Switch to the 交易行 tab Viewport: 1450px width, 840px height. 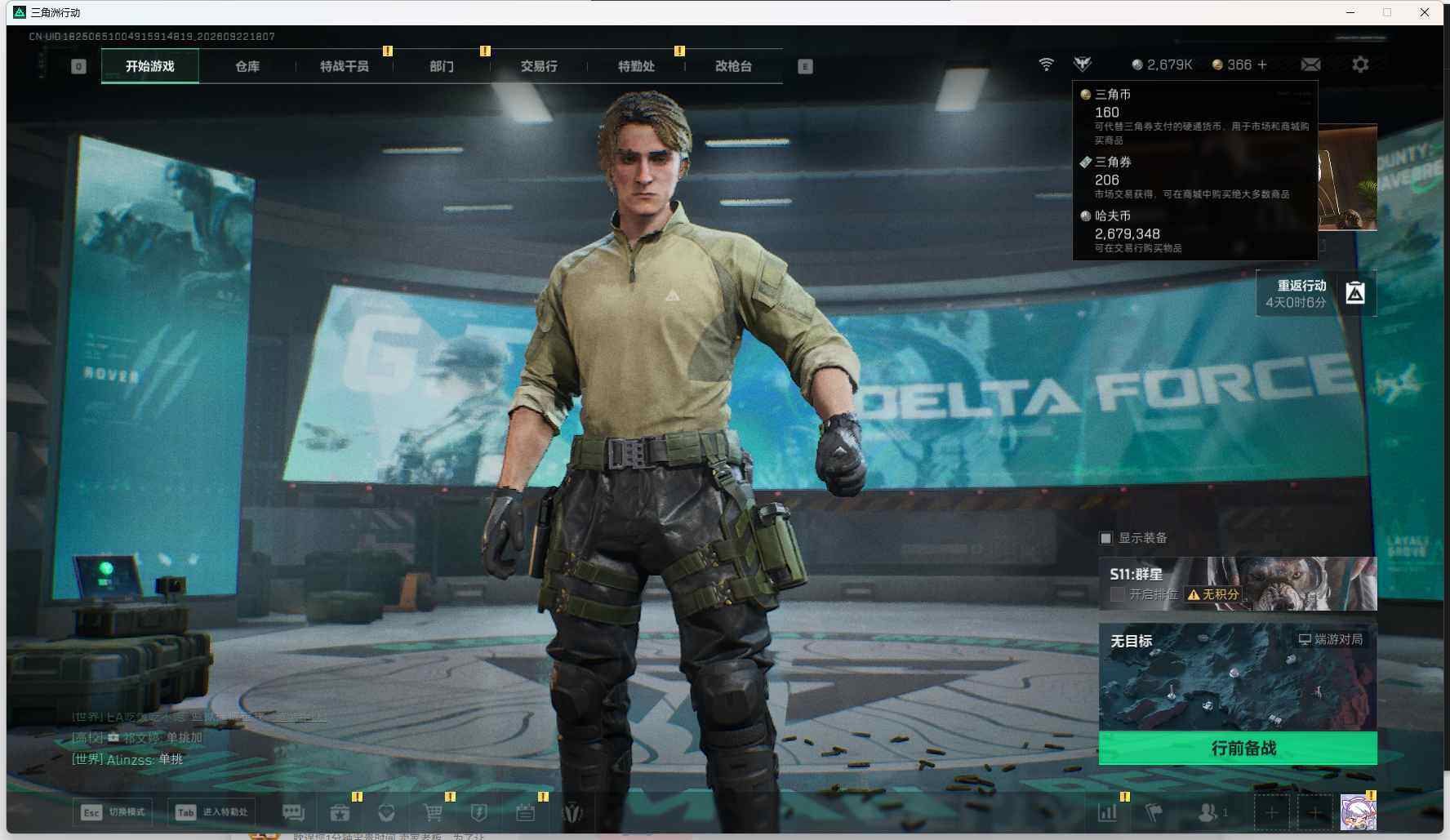tap(539, 66)
